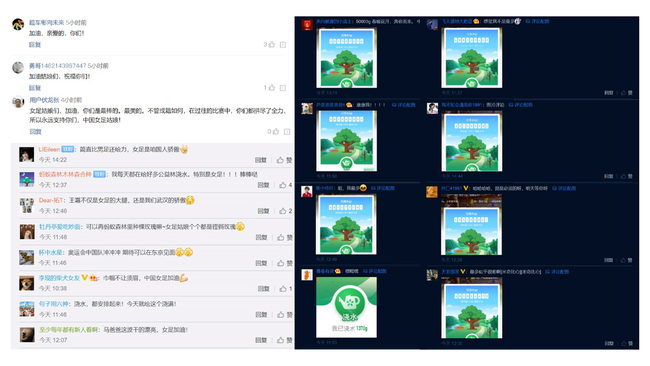Open the square icon beside 1 like

click(x=283, y=88)
